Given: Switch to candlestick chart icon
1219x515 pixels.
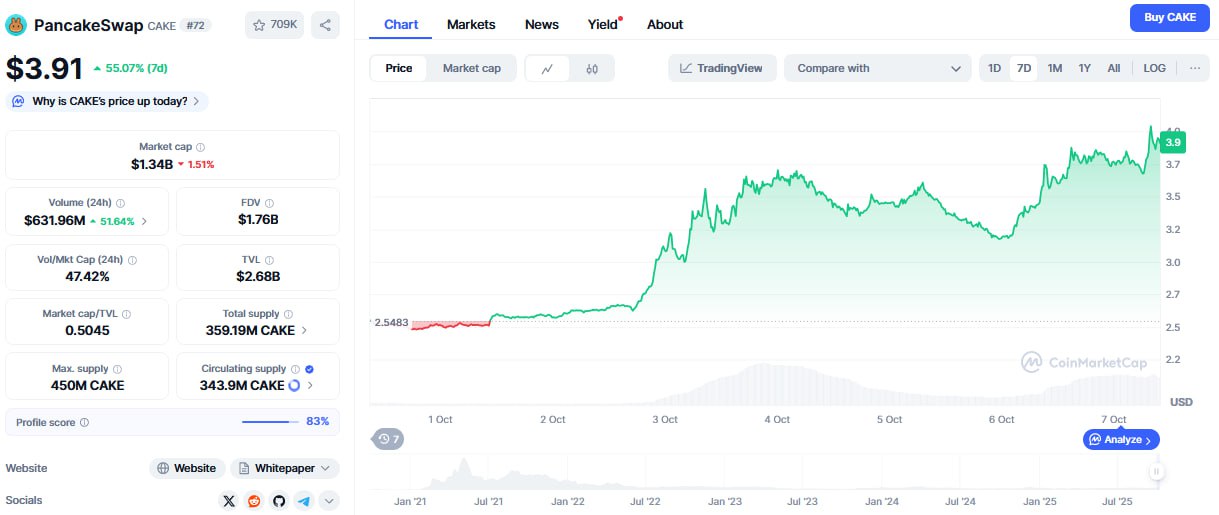Looking at the screenshot, I should [x=592, y=68].
